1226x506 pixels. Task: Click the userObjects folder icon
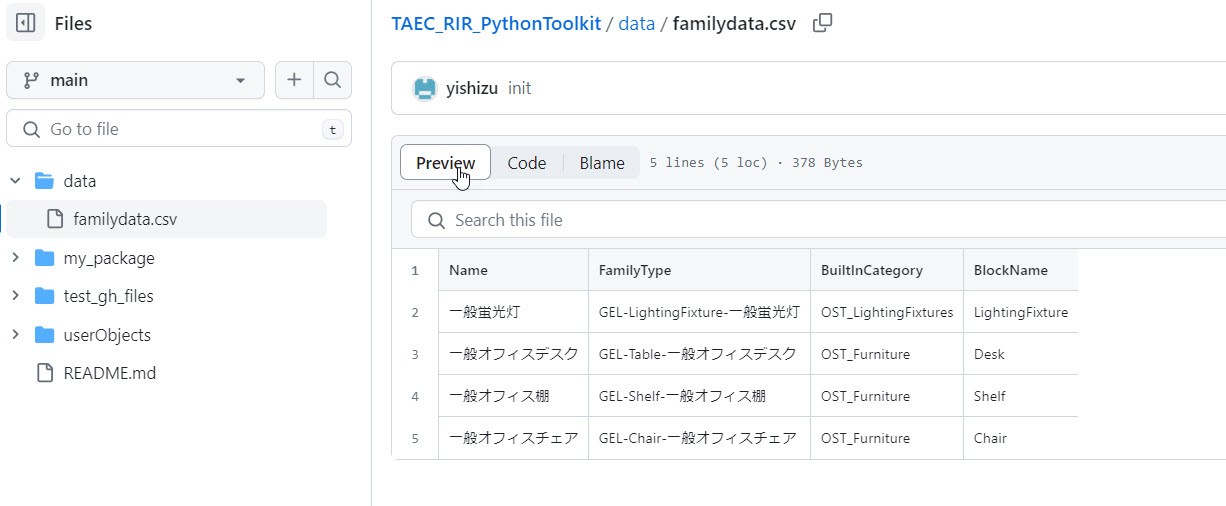[x=45, y=335]
